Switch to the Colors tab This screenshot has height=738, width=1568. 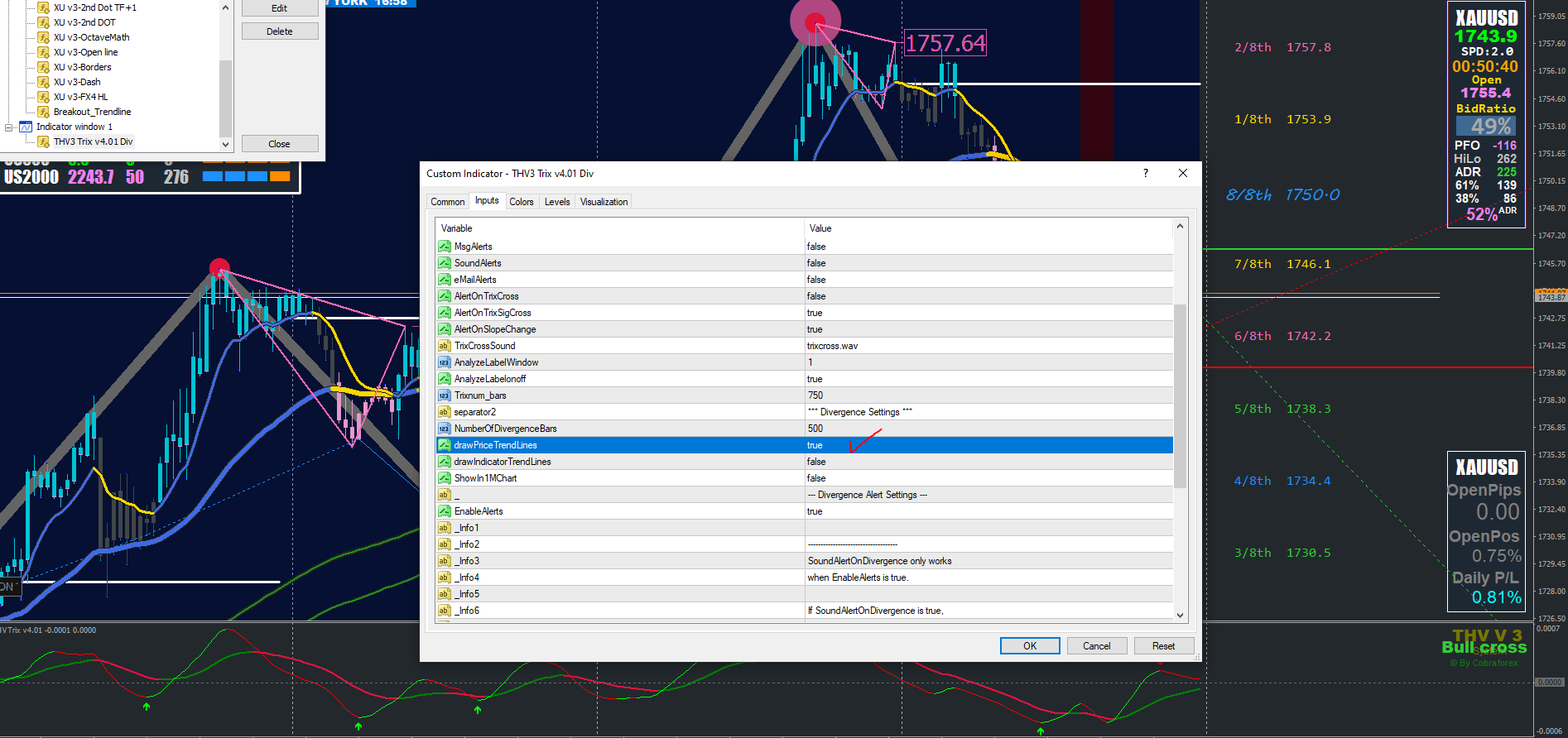point(522,202)
